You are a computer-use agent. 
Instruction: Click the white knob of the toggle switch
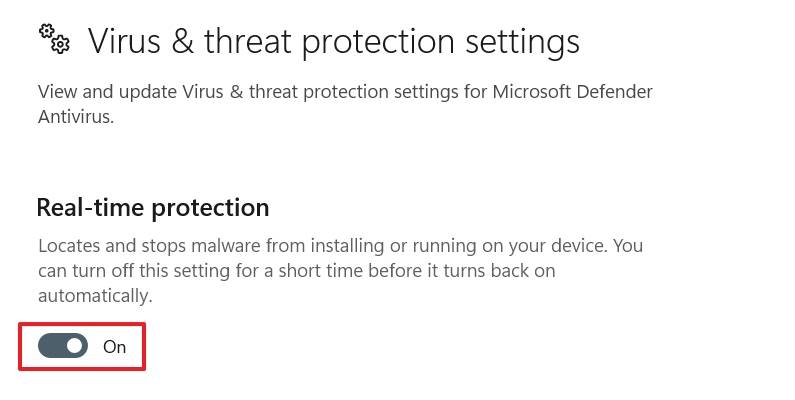click(74, 346)
